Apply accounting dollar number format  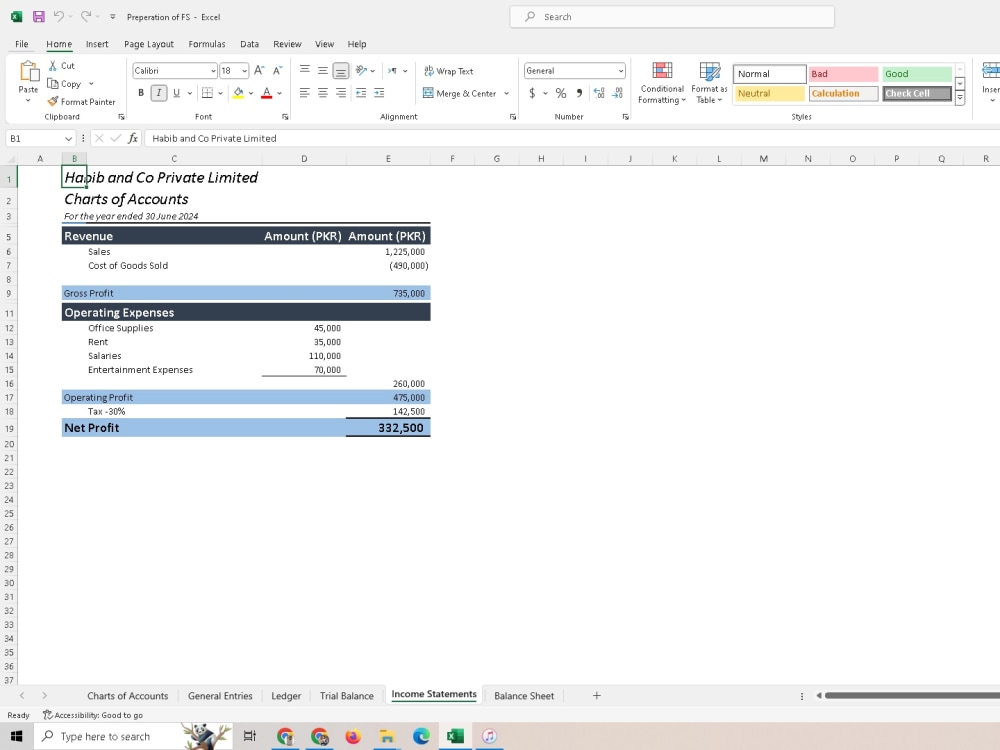coord(533,93)
